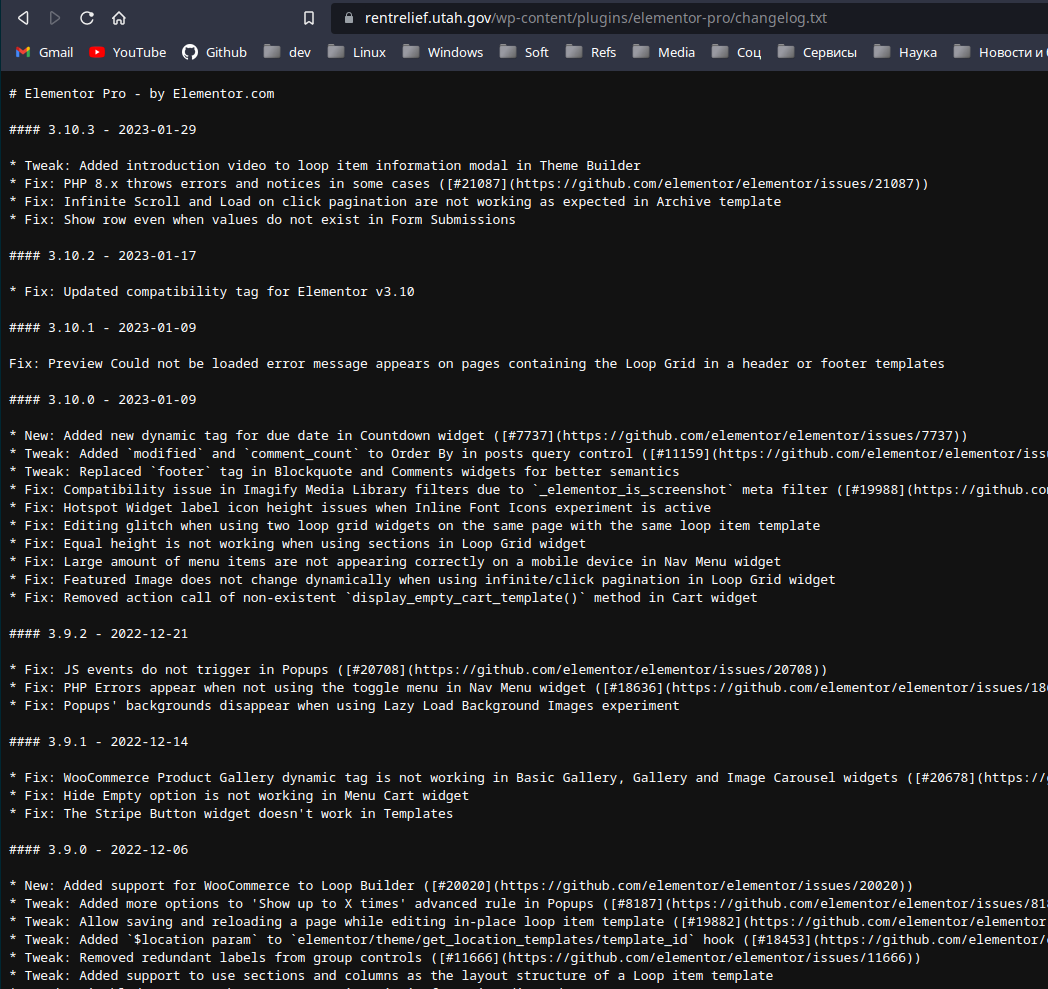
Task: Open the Linux bookmarks folder
Action: [x=357, y=52]
